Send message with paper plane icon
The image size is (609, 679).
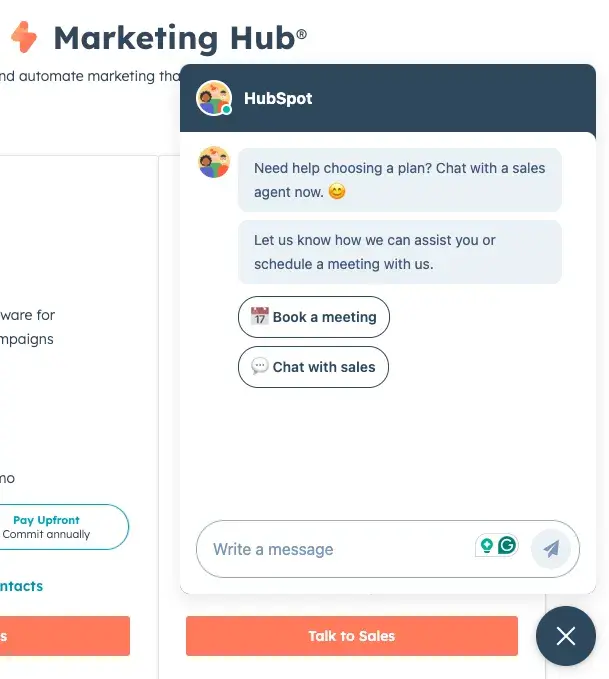click(551, 549)
